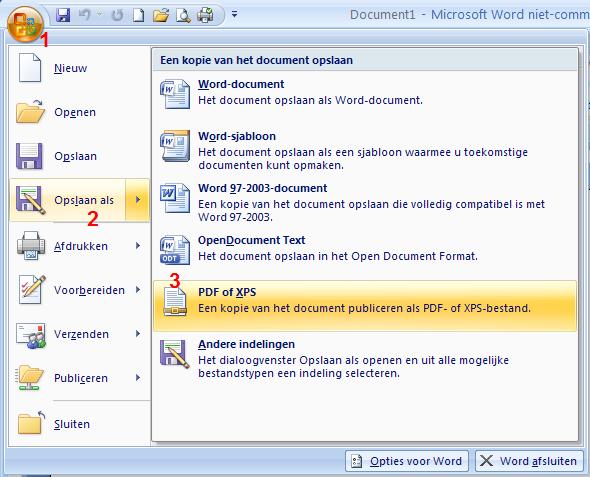Viewport: 590px width, 477px height.
Task: Click description text ending 'Word 97-2003.'
Action: [x=235, y=217]
